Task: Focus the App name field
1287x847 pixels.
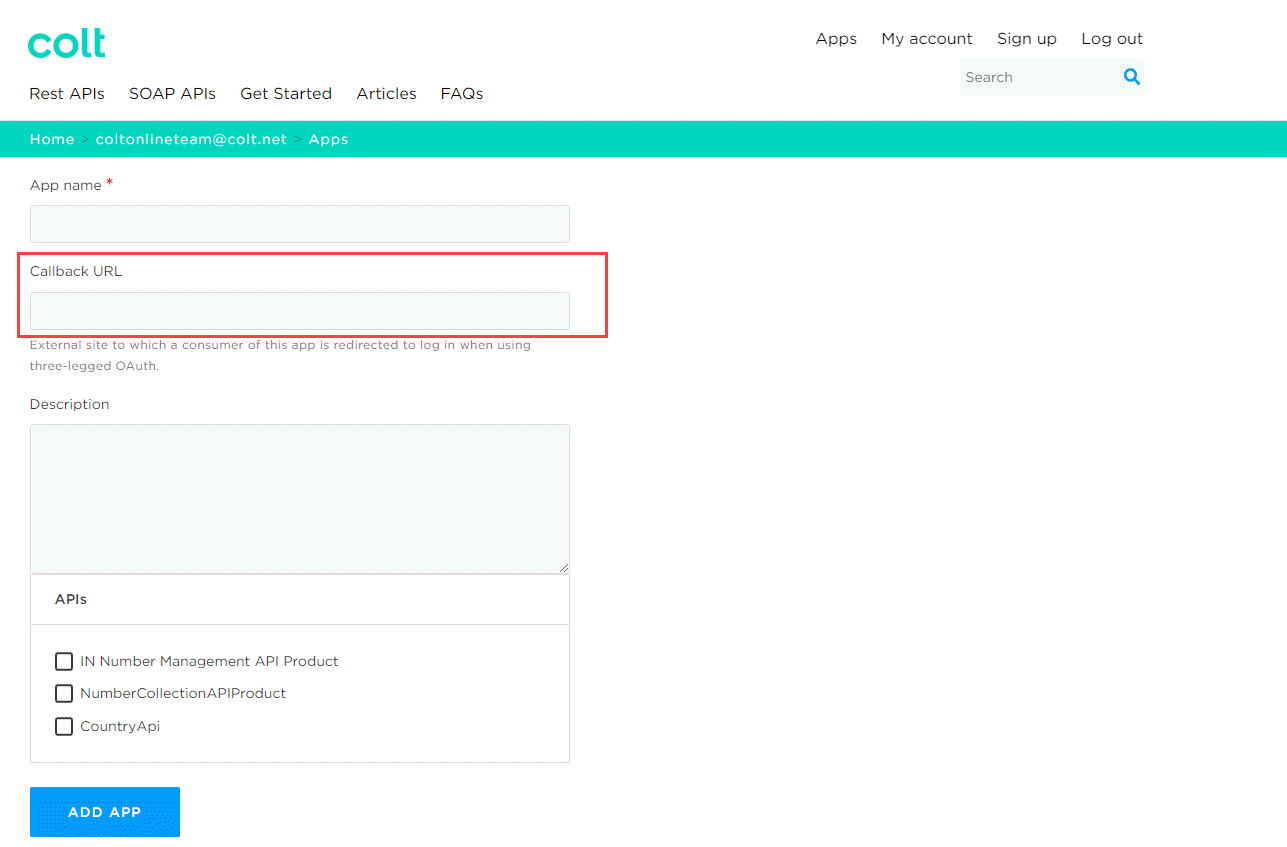Action: click(300, 224)
